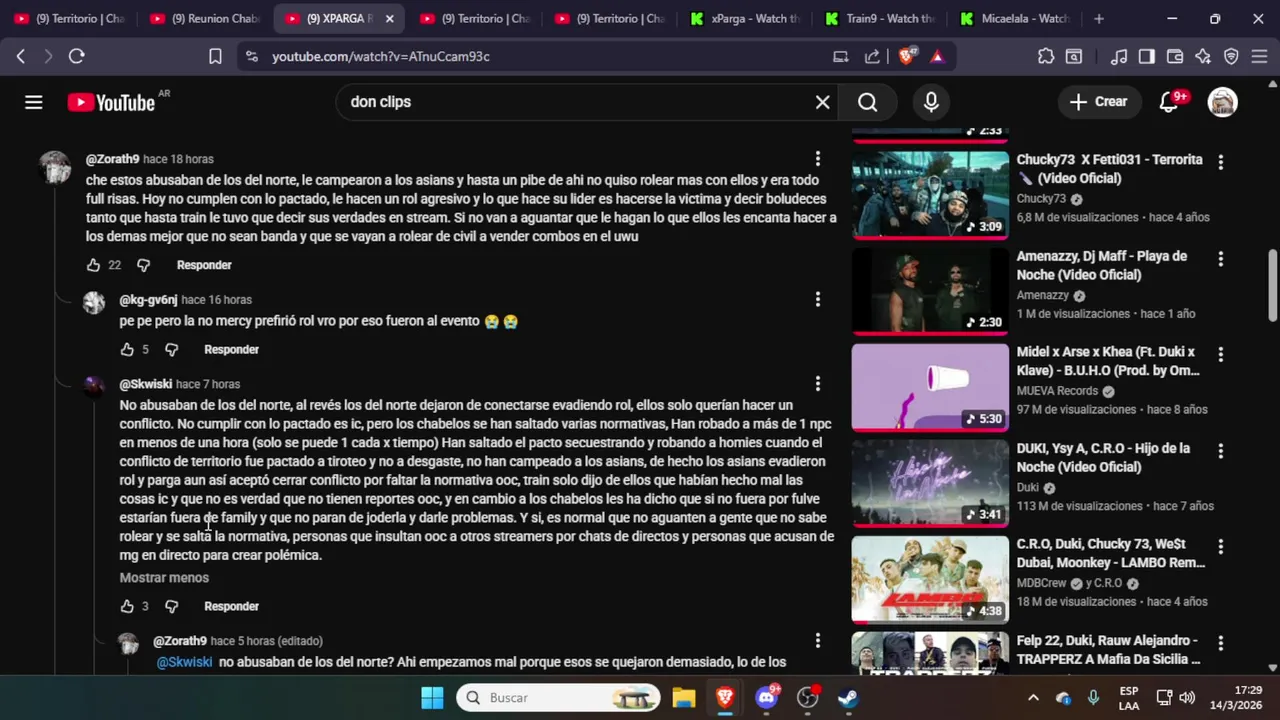
Task: Go back to the previous page
Action: click(x=20, y=57)
